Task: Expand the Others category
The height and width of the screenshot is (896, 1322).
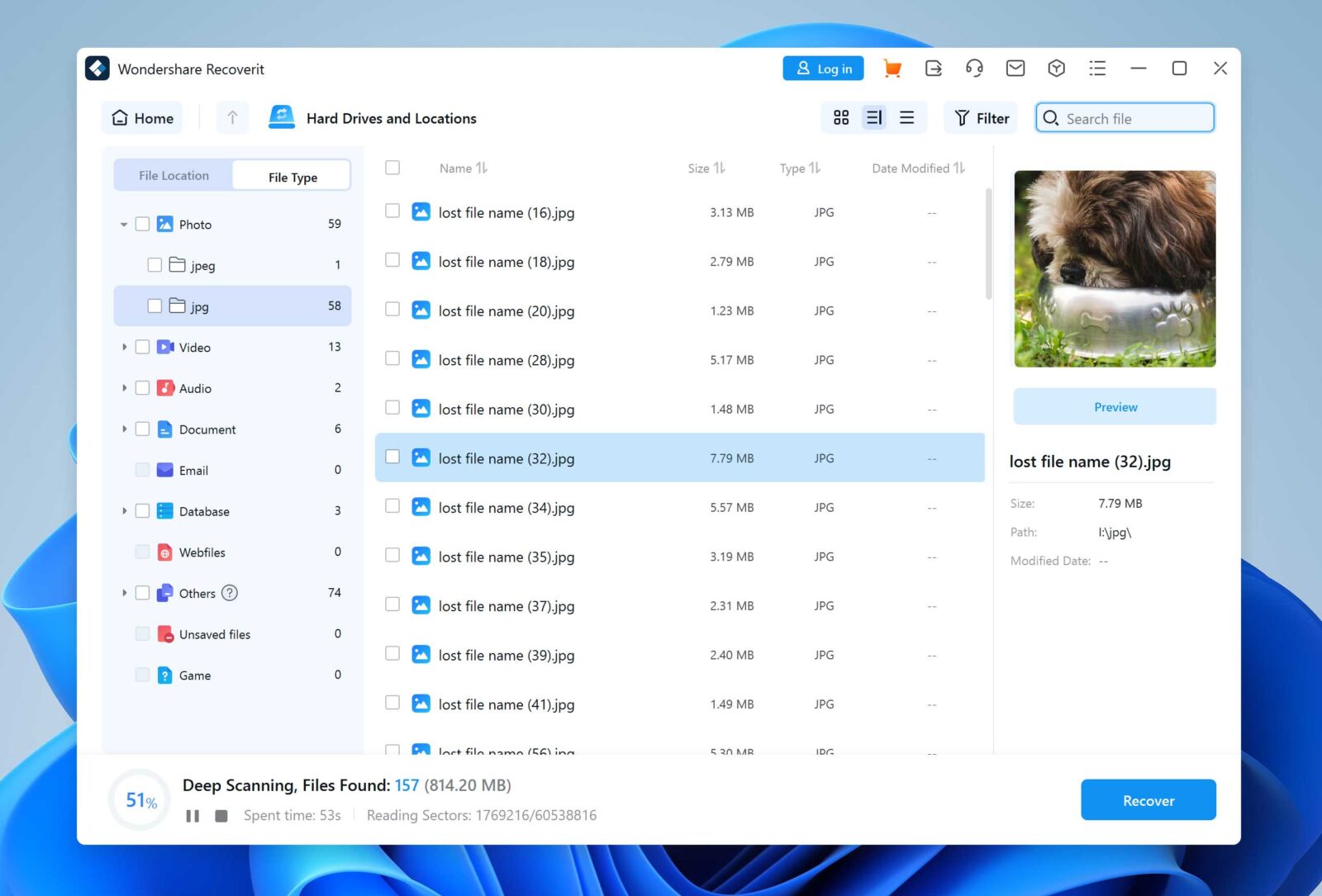Action: pos(123,592)
